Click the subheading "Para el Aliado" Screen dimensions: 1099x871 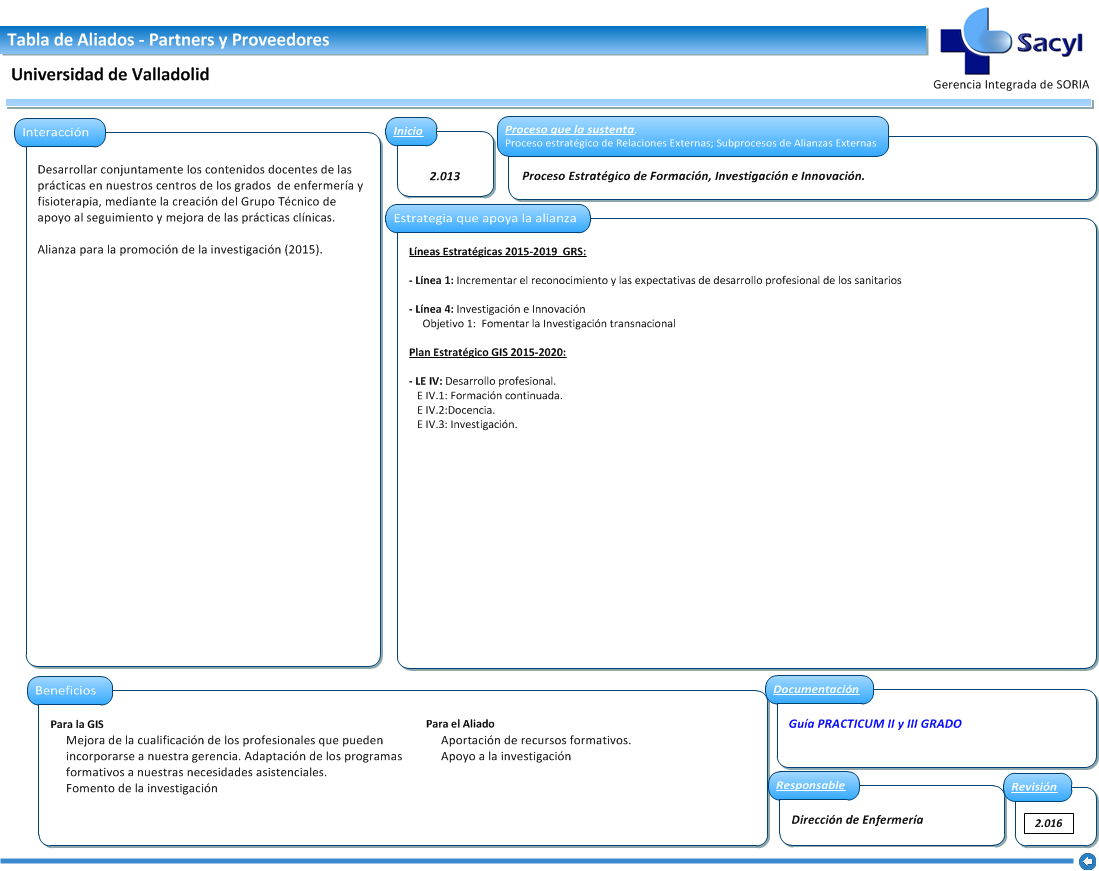pos(460,724)
